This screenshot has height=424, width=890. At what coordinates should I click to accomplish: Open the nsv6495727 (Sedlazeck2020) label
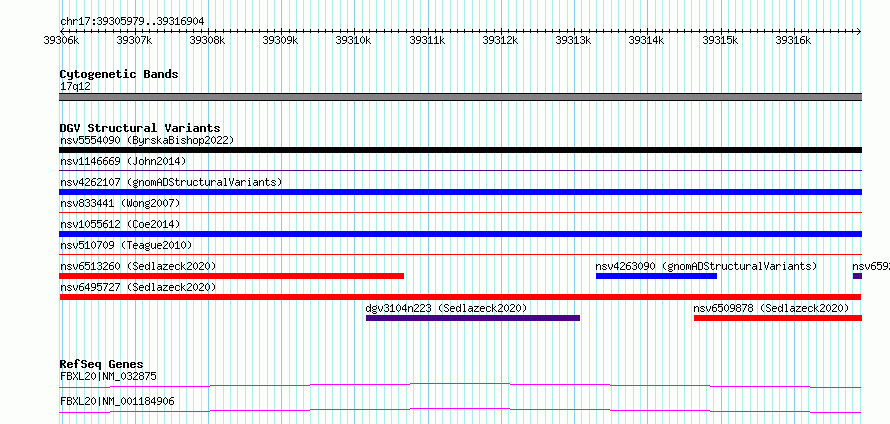point(138,287)
